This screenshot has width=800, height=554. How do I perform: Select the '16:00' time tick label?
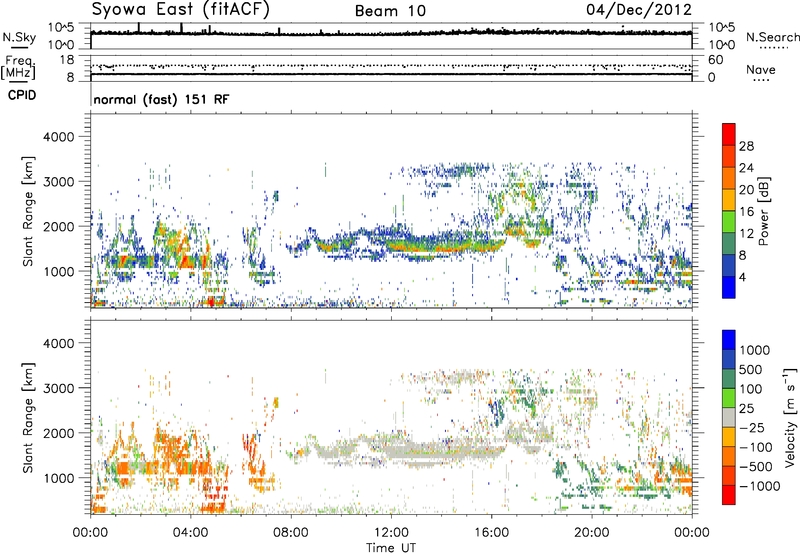point(491,533)
